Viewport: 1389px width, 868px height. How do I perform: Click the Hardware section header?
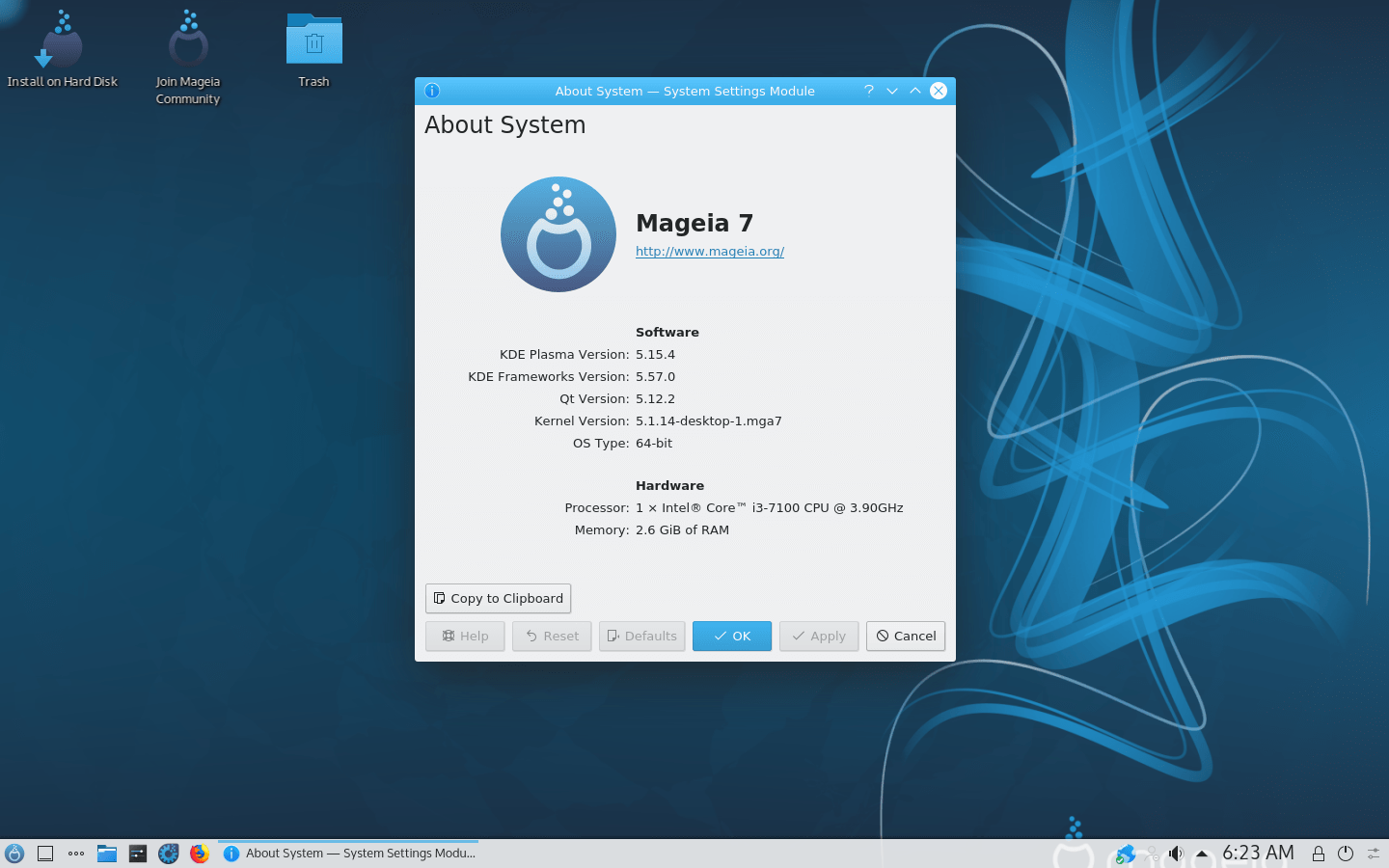[669, 485]
